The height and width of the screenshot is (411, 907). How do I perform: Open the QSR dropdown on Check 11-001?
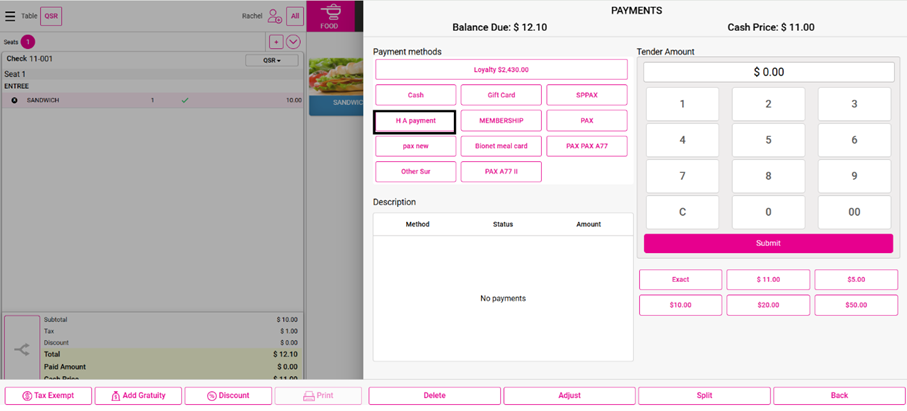(x=272, y=60)
